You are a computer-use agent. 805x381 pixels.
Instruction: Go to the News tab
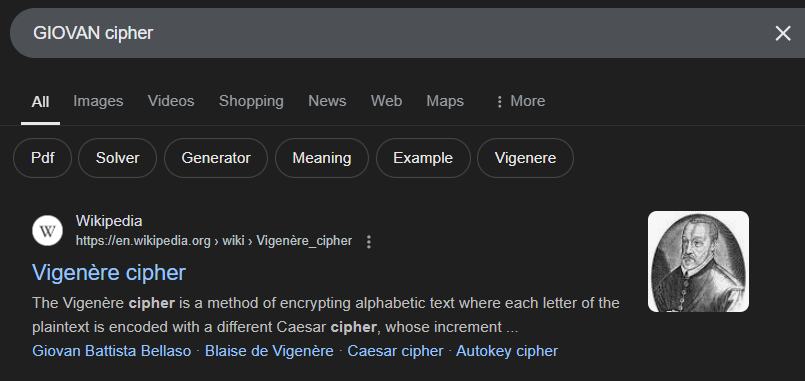tap(327, 101)
